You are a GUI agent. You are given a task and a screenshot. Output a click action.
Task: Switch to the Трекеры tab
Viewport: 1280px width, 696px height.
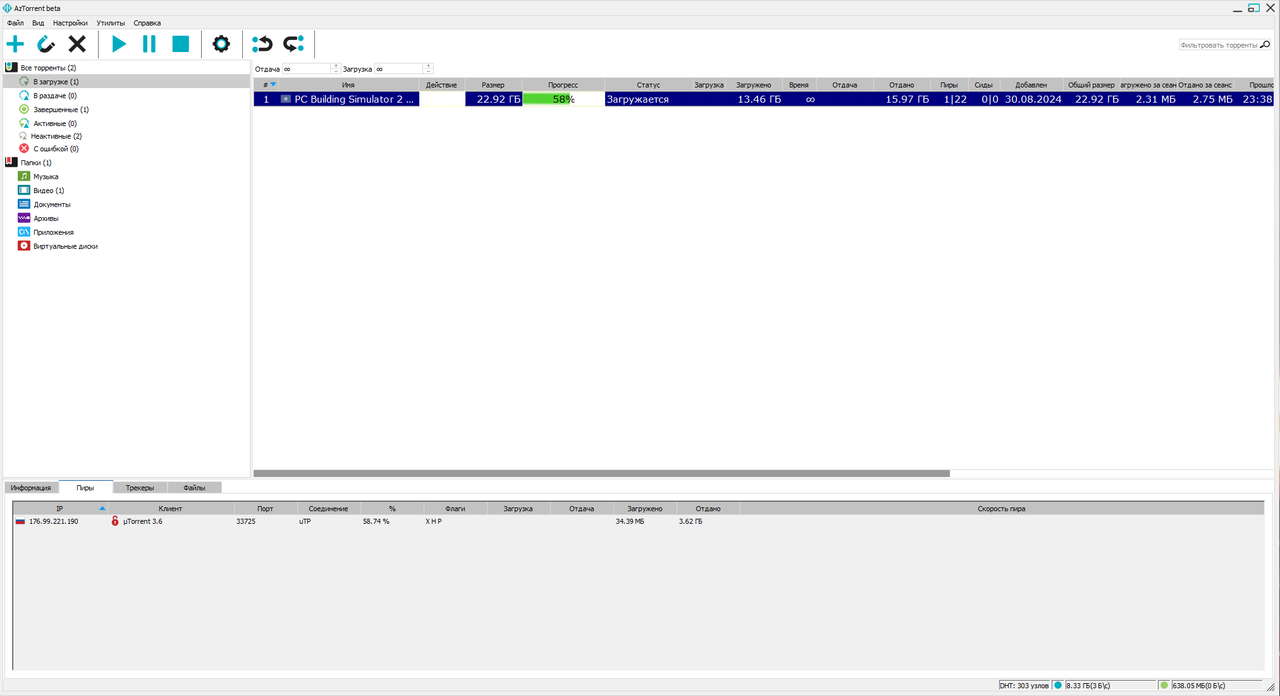point(140,488)
